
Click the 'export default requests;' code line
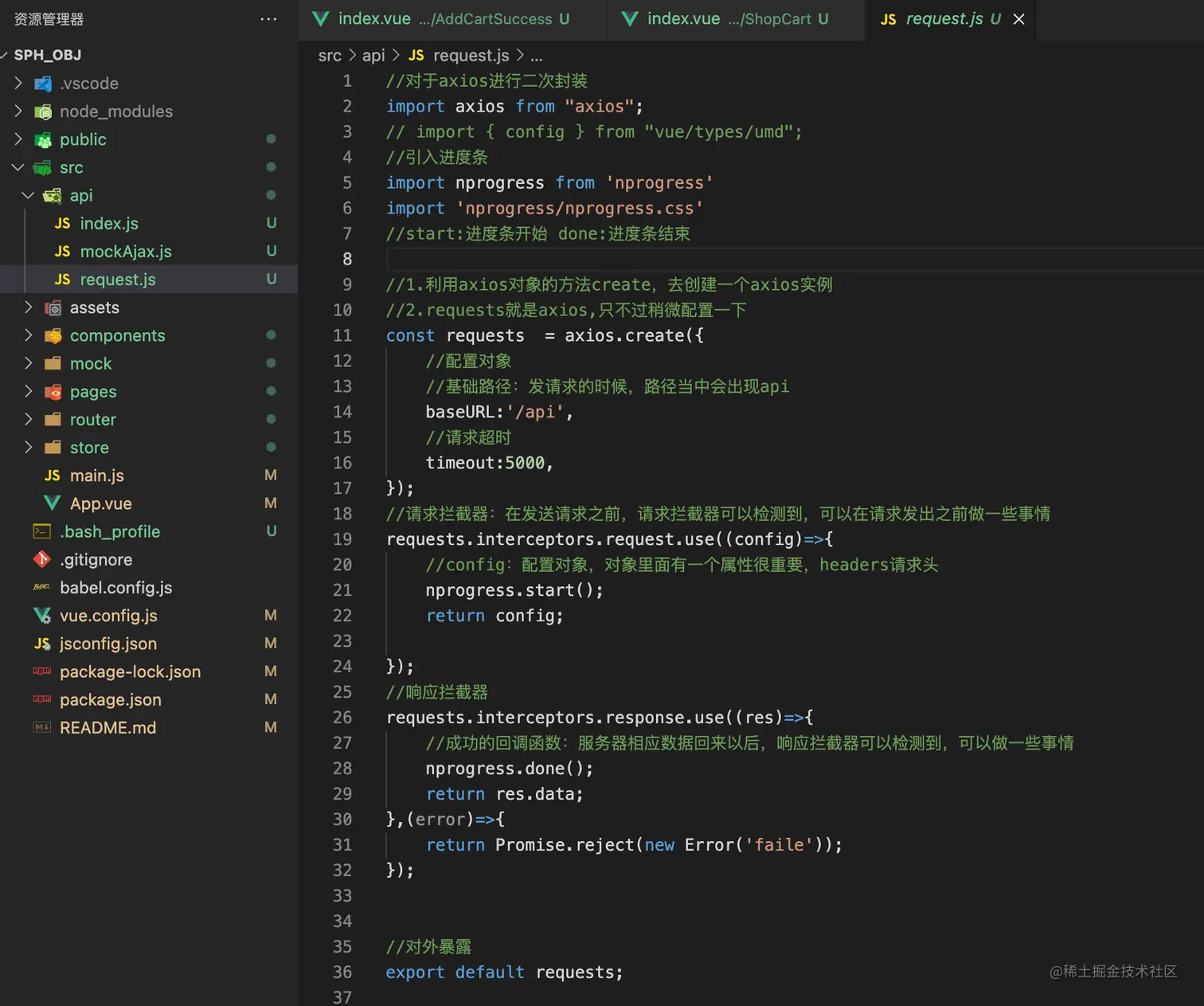coord(504,973)
